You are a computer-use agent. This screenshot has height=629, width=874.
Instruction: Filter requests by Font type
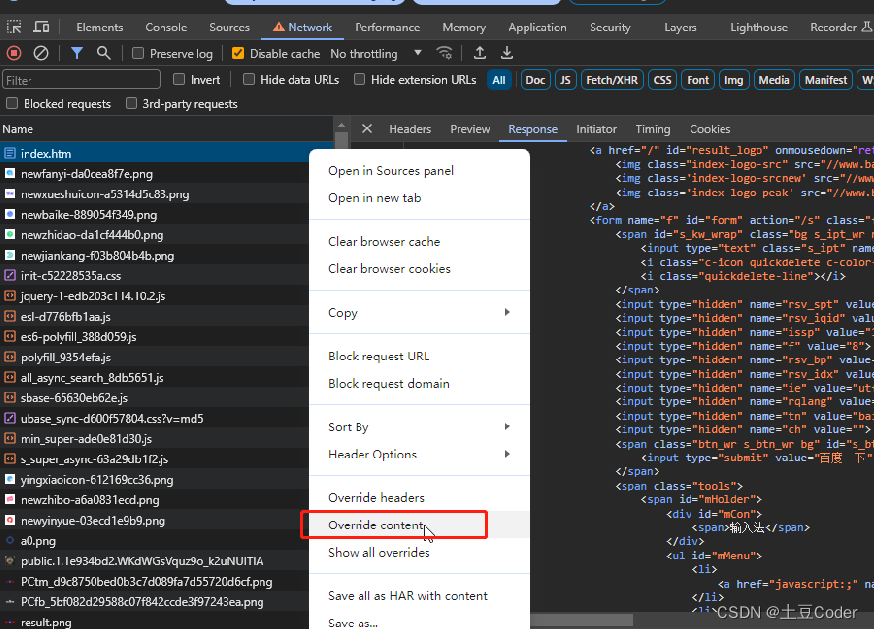click(x=698, y=80)
